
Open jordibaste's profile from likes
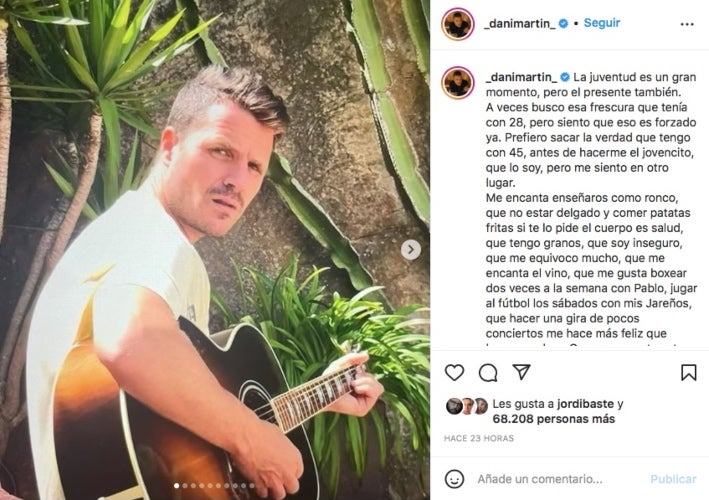point(585,404)
